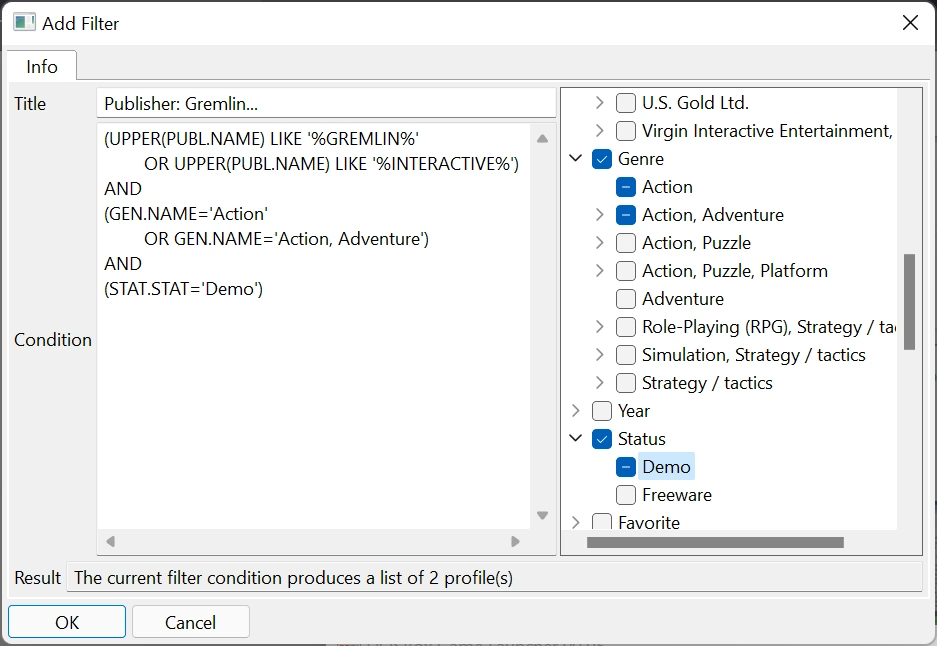Viewport: 937px width, 646px height.
Task: Expand the Year tree node
Action: 576,411
